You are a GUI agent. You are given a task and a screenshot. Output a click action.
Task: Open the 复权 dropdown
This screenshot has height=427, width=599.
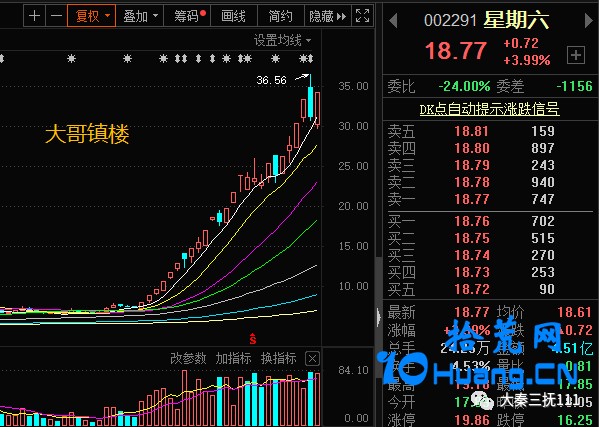click(91, 16)
